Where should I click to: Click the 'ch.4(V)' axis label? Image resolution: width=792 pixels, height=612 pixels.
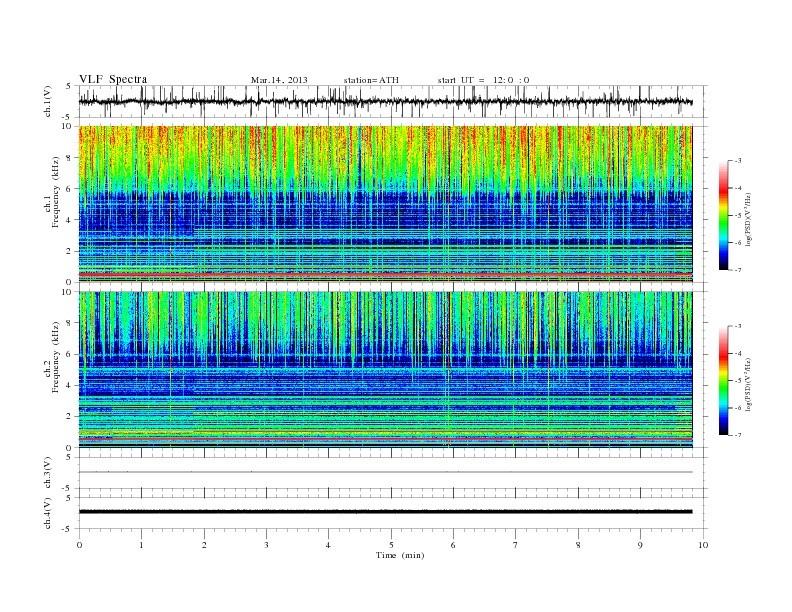click(48, 513)
